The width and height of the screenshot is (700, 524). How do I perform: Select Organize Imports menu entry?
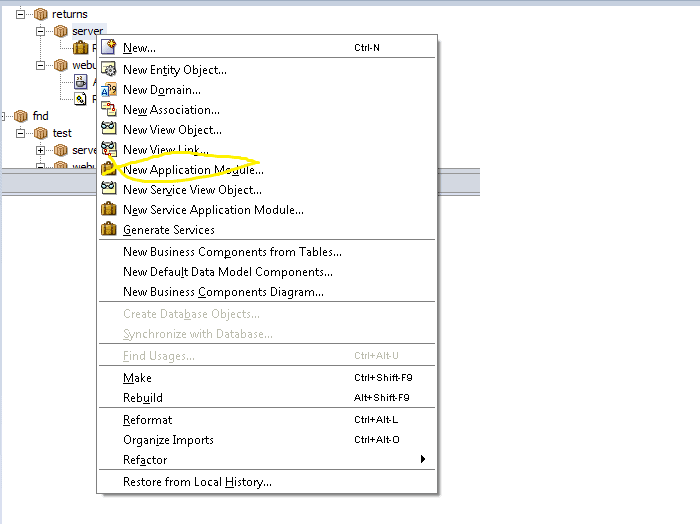[x=168, y=440]
